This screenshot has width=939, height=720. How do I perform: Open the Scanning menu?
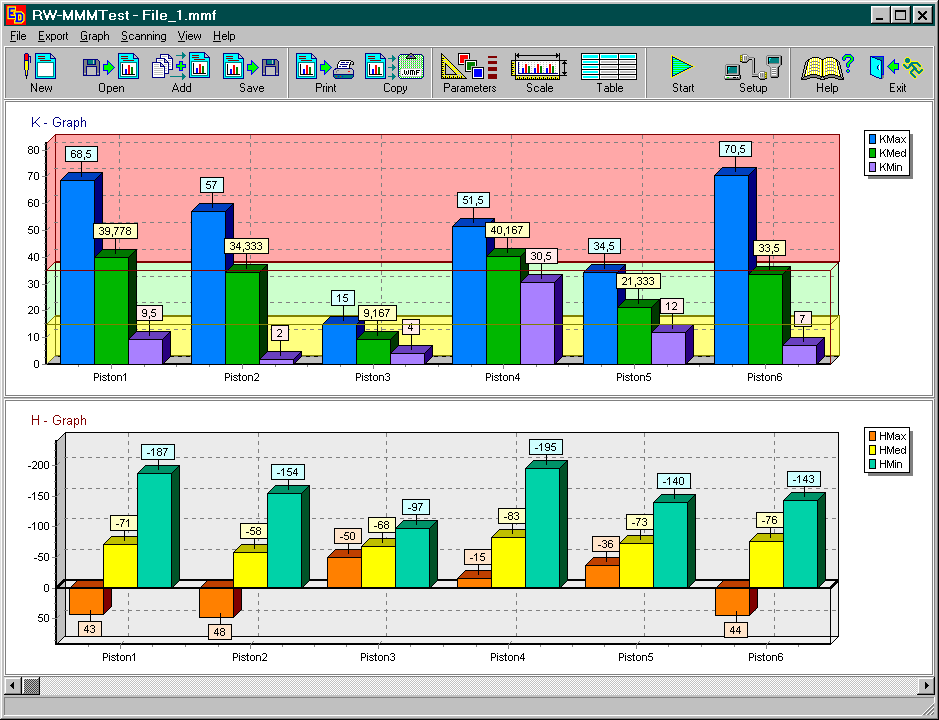pos(144,36)
